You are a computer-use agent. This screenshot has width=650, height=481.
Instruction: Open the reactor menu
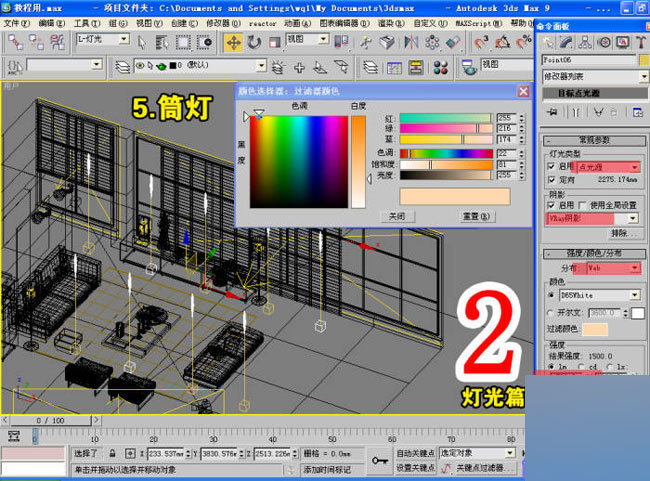[262, 24]
